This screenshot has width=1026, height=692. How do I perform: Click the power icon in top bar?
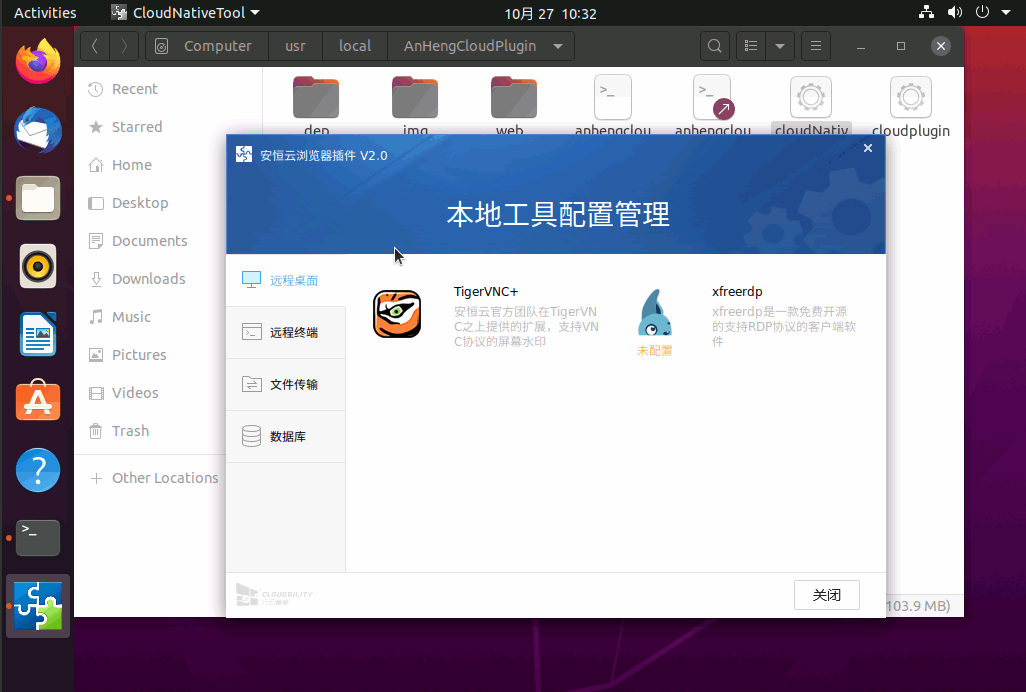982,12
